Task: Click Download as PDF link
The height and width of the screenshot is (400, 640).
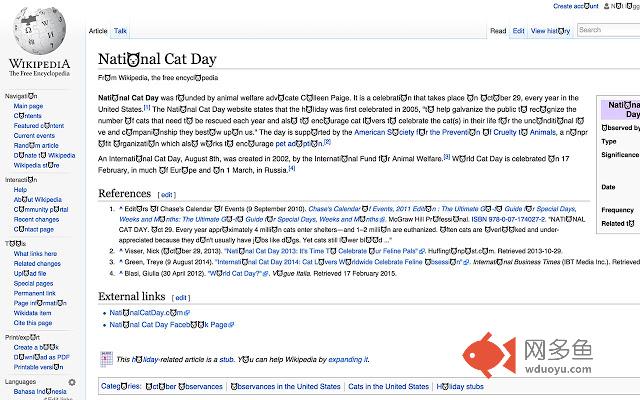Action: pyautogui.click(x=41, y=357)
